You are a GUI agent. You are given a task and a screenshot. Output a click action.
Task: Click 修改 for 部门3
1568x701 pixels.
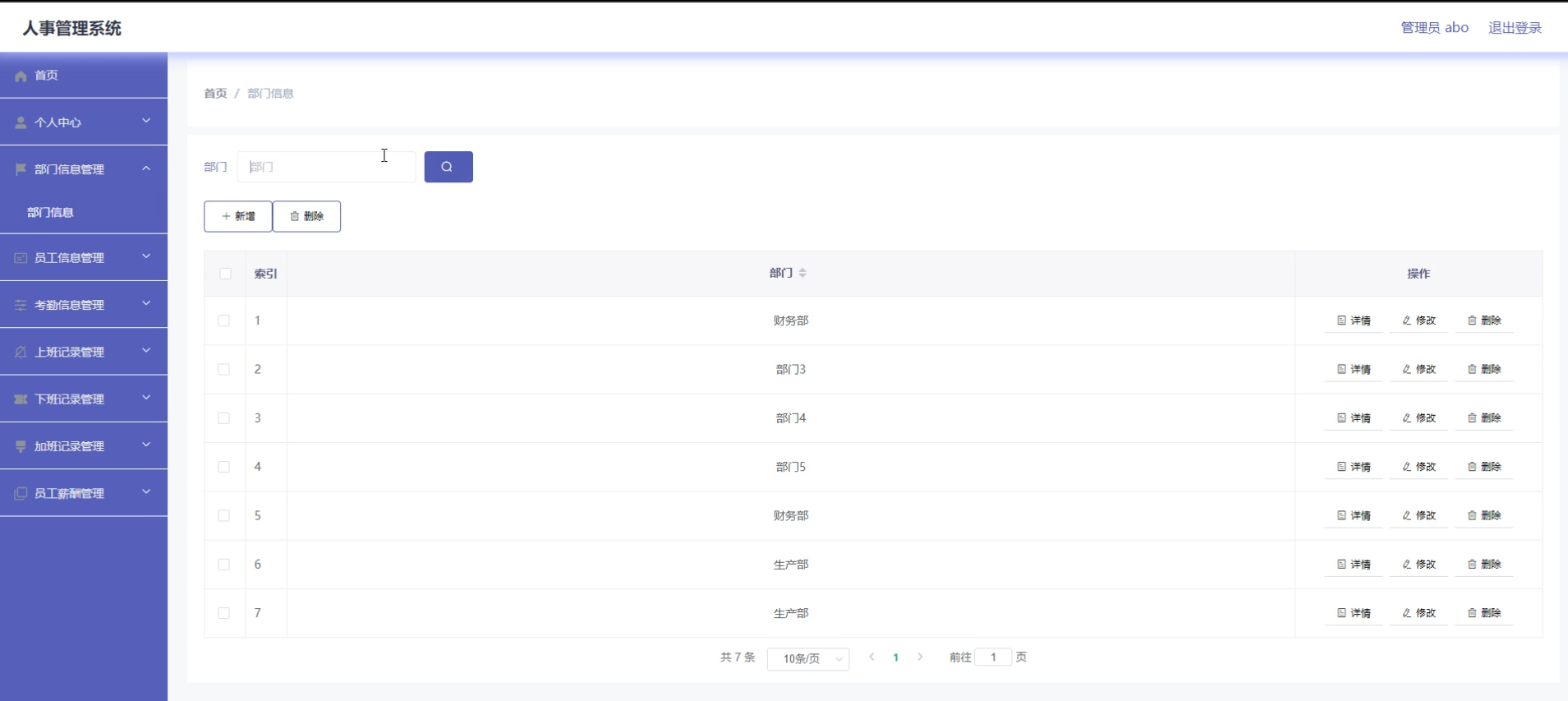point(1419,369)
